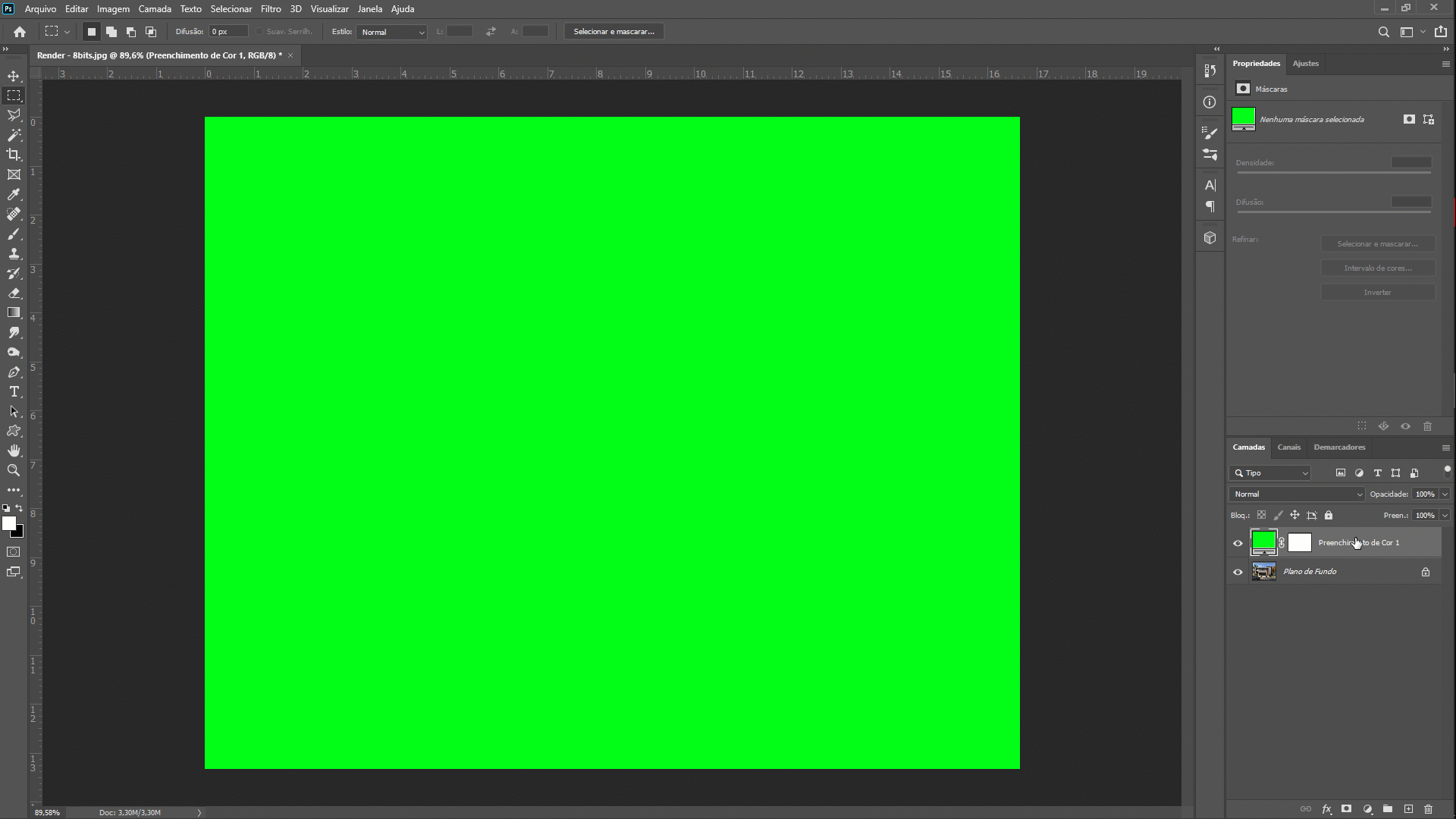Select the Brush tool
Screen dimensions: 1456x819
(x=14, y=234)
